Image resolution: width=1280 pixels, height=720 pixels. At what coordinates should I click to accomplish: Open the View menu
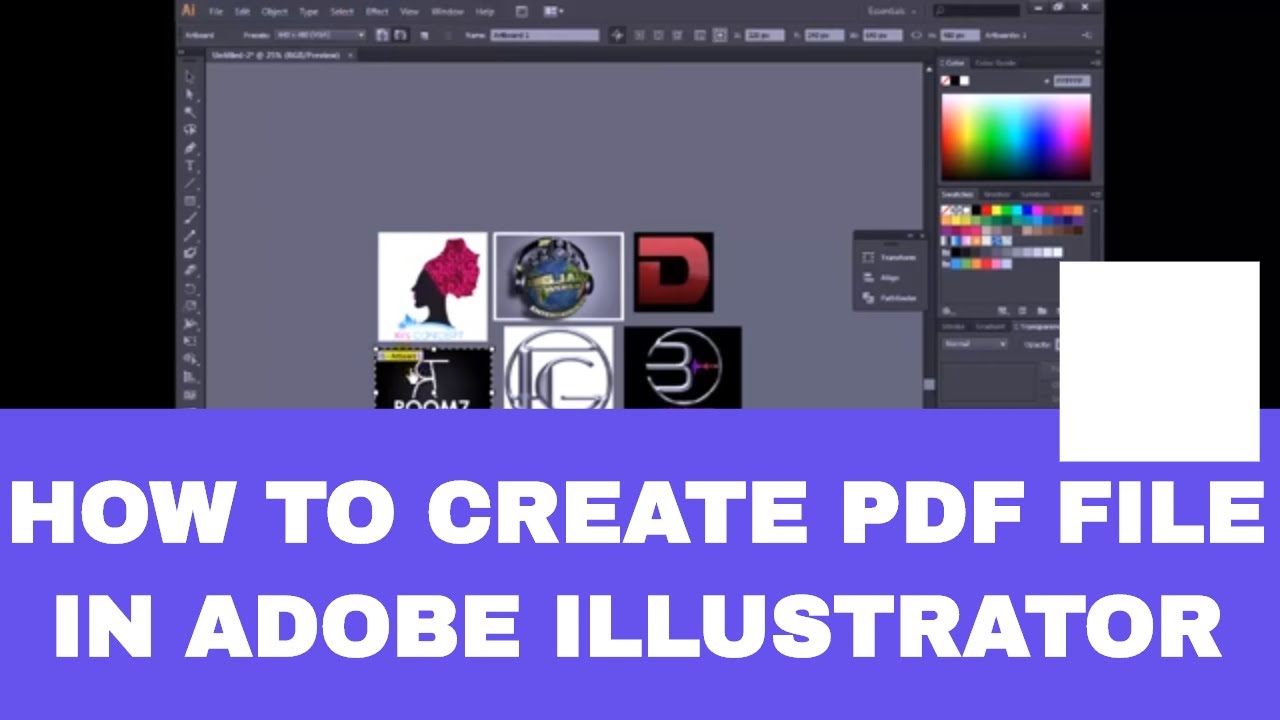(409, 12)
